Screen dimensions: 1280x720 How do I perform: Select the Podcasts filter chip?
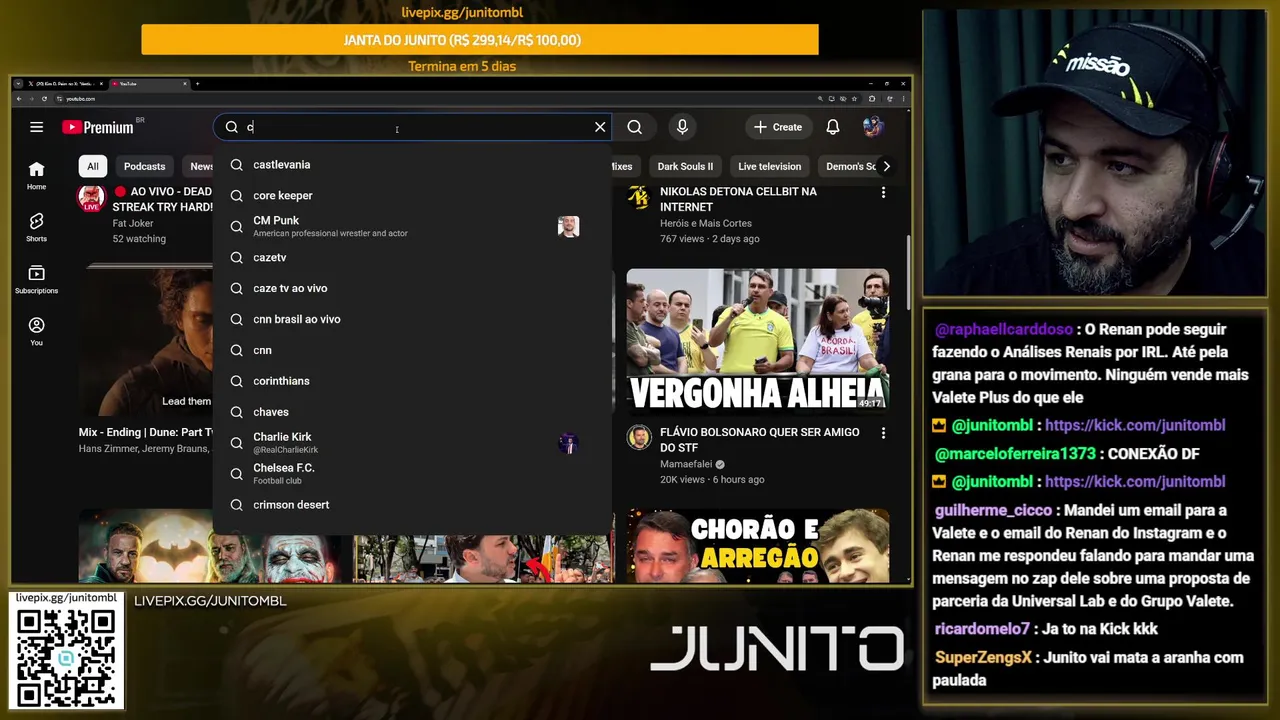tap(145, 166)
